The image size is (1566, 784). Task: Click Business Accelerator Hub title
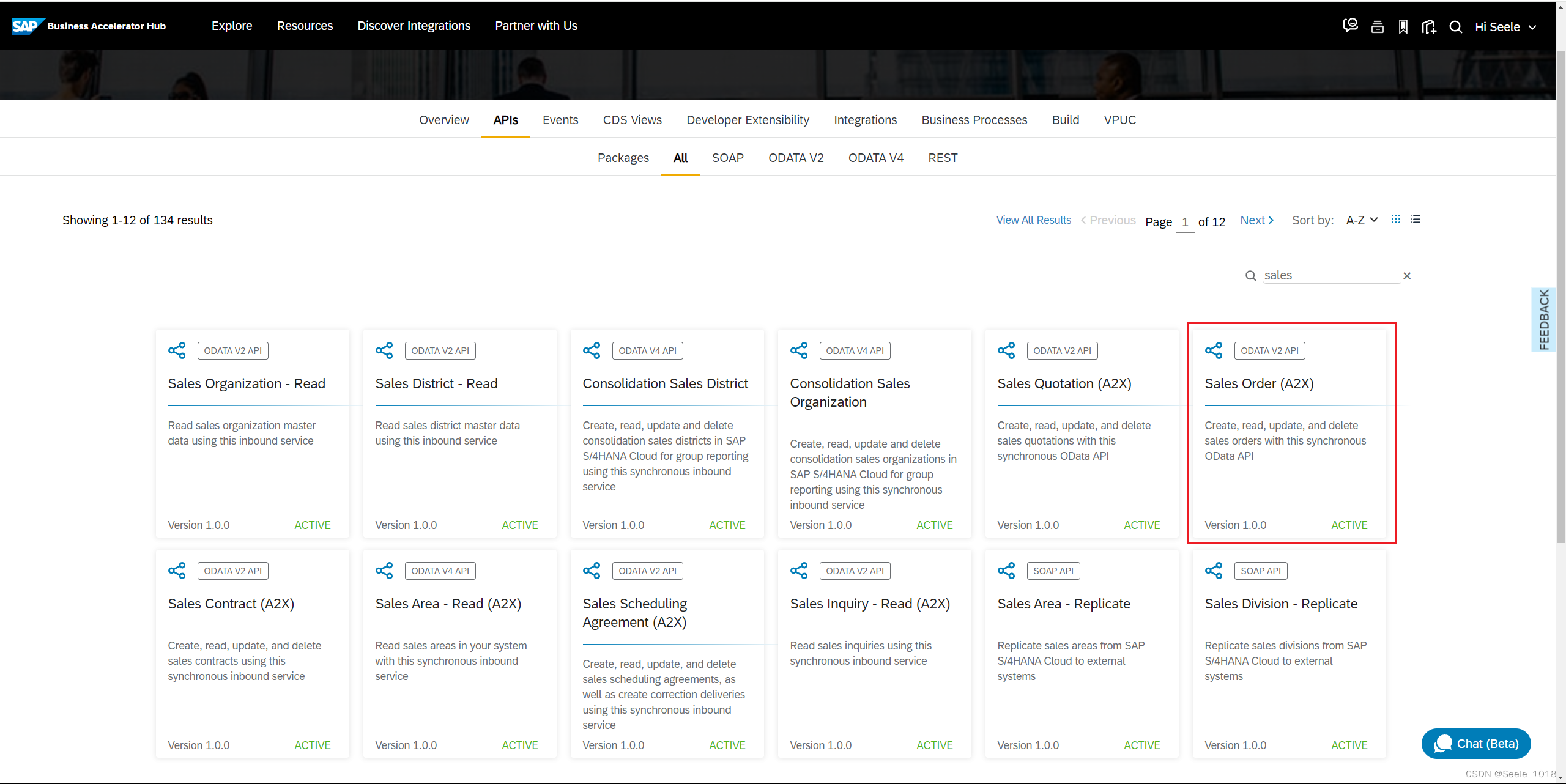click(x=106, y=26)
